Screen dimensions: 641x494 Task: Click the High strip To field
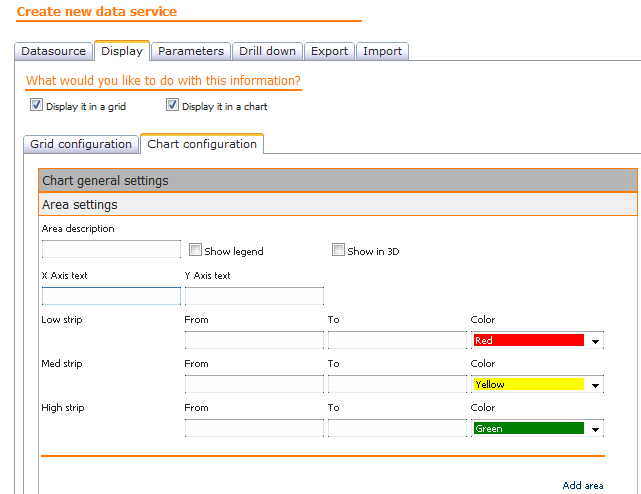397,428
